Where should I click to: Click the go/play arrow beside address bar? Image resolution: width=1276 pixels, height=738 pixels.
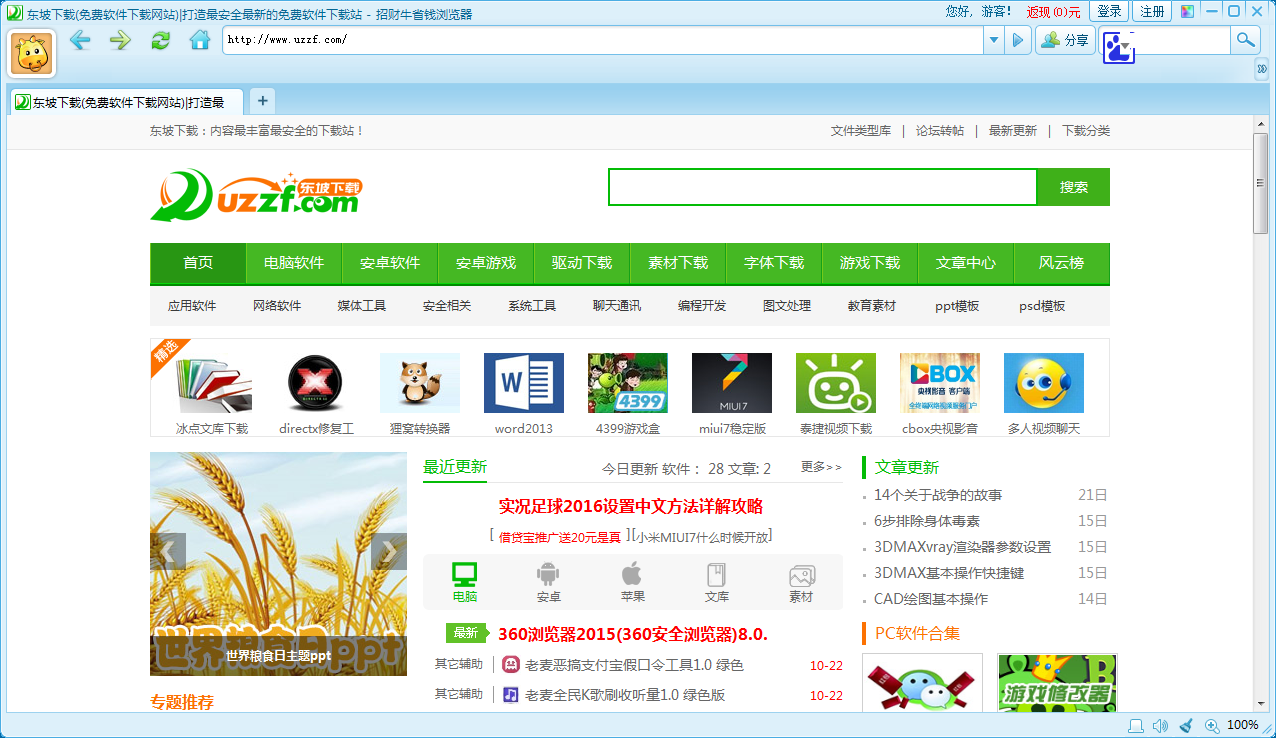pos(1018,40)
